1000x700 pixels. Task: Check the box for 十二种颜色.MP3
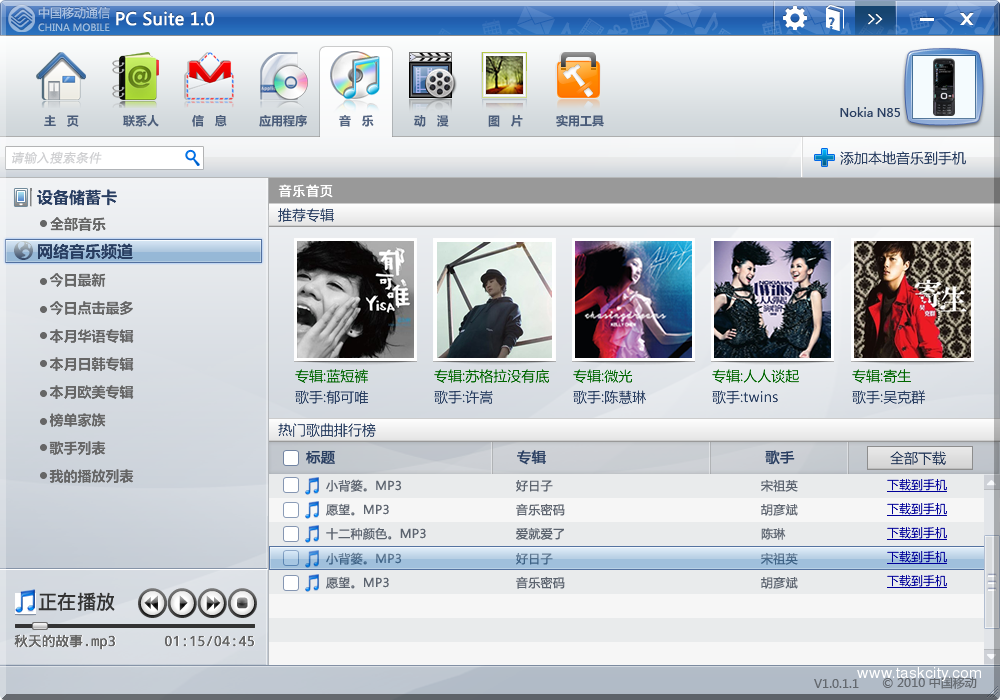[291, 534]
